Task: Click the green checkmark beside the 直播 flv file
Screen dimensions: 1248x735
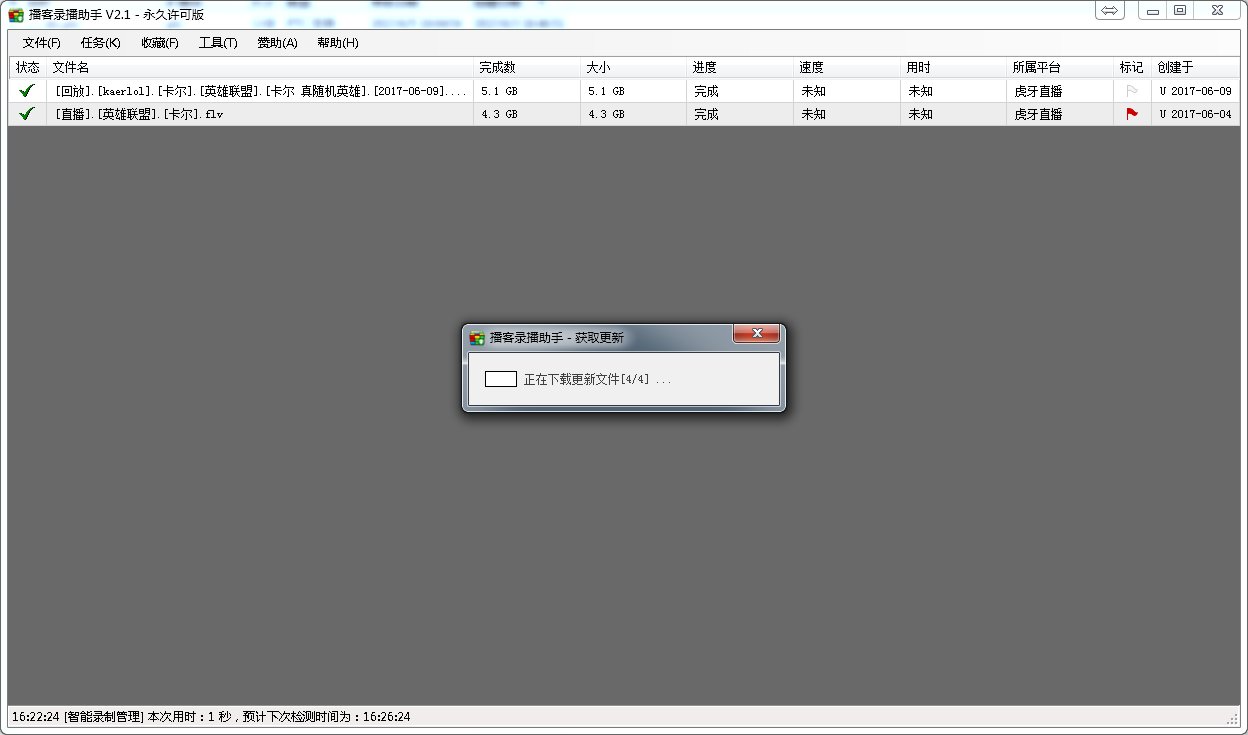Action: point(27,114)
